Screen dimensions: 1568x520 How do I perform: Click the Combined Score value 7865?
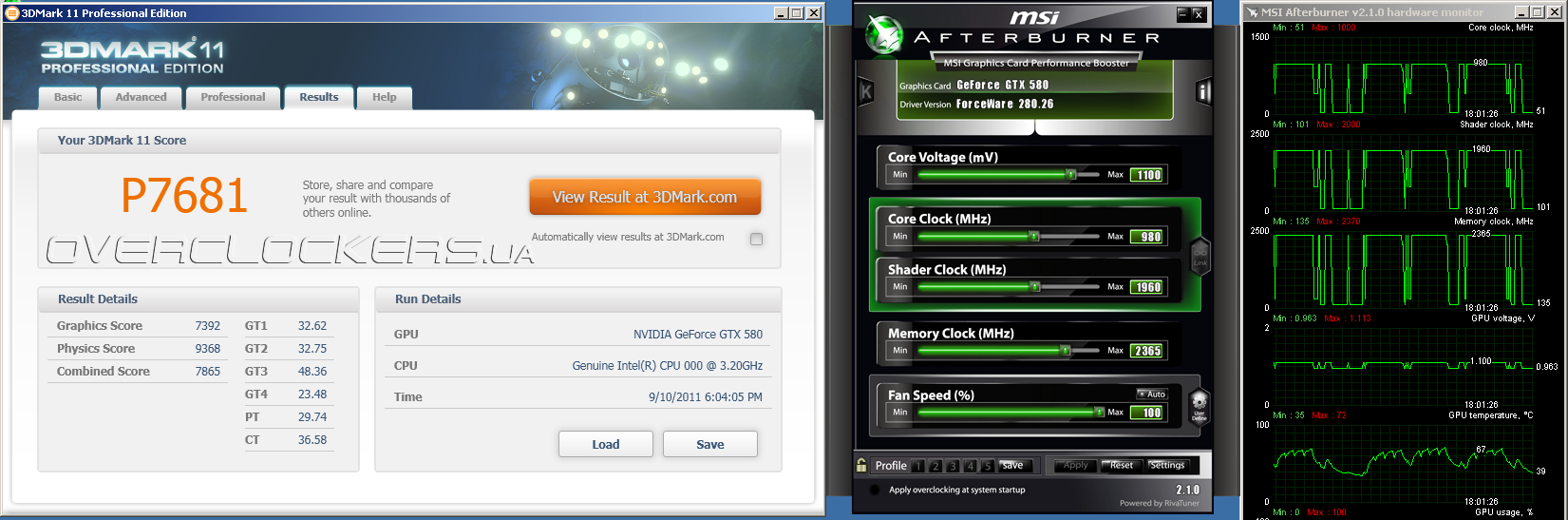coord(208,372)
